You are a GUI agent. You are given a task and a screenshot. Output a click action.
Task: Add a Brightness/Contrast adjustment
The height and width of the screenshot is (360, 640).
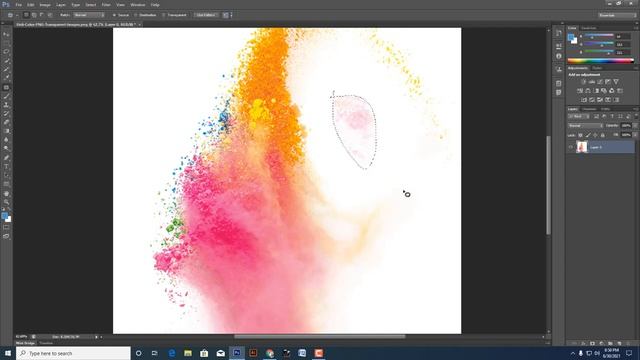[583, 82]
